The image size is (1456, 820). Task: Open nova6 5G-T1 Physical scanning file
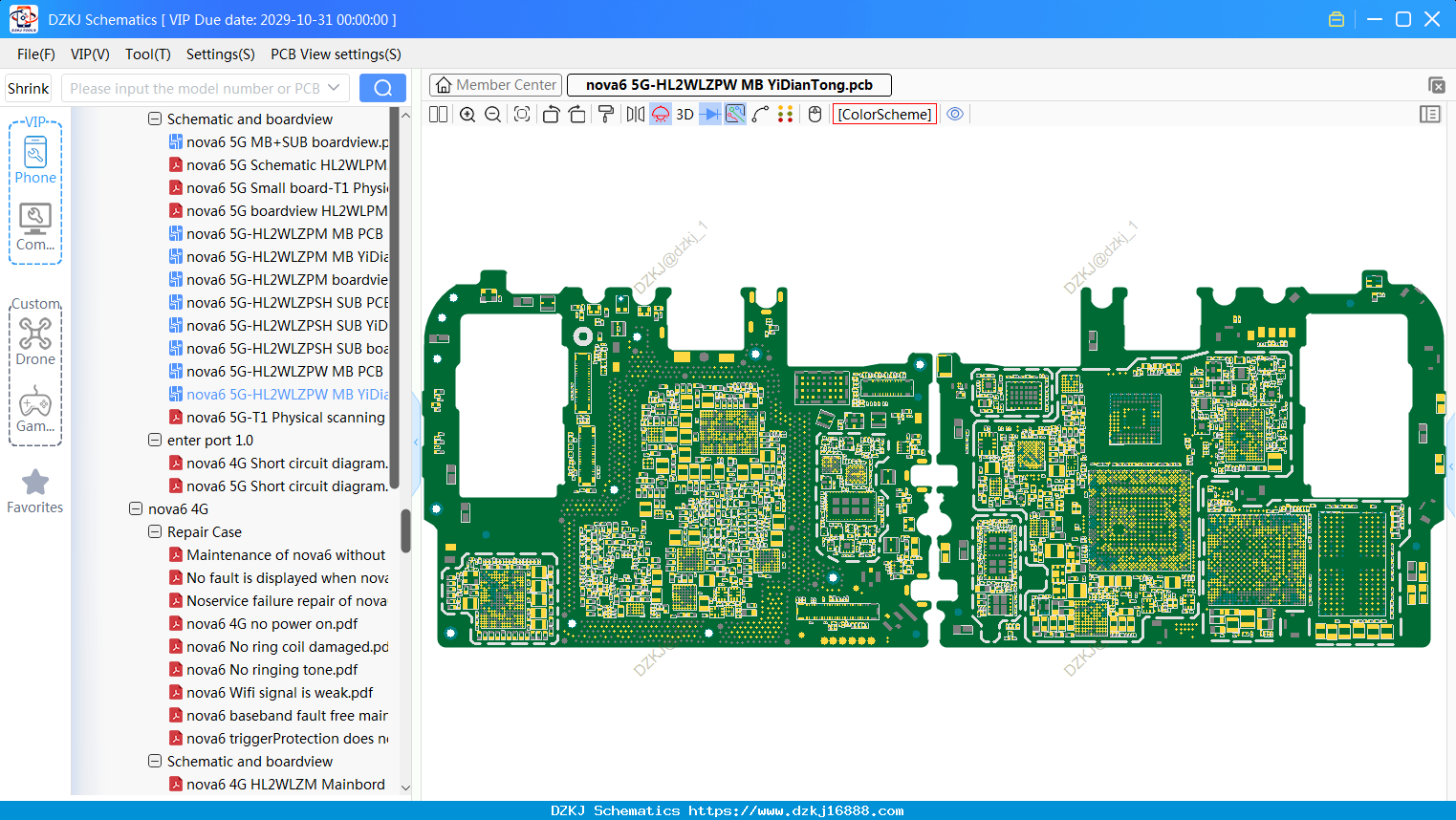tap(277, 418)
